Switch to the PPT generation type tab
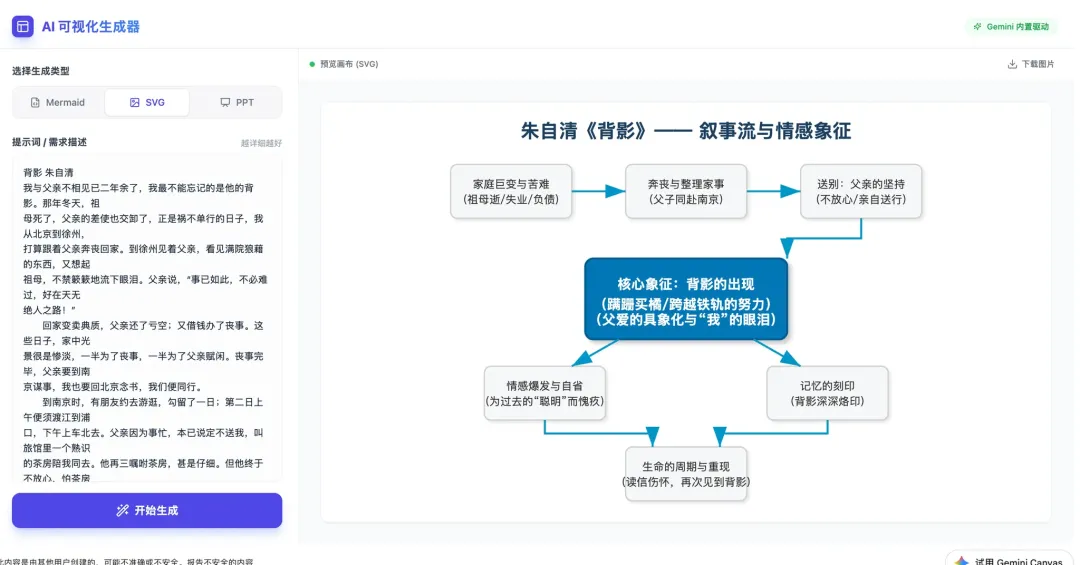This screenshot has height=565, width=1080. 236,103
